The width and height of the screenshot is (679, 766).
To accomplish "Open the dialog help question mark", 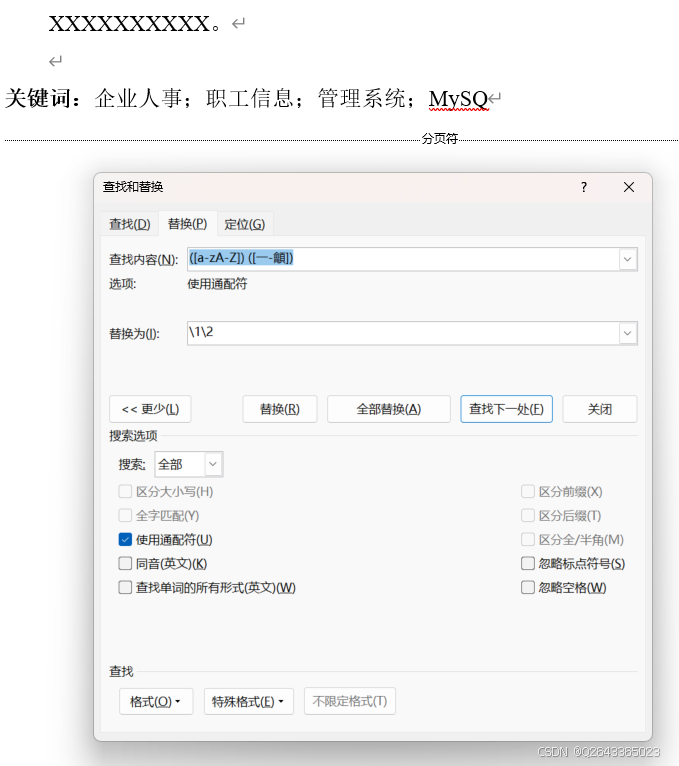I will tap(584, 187).
